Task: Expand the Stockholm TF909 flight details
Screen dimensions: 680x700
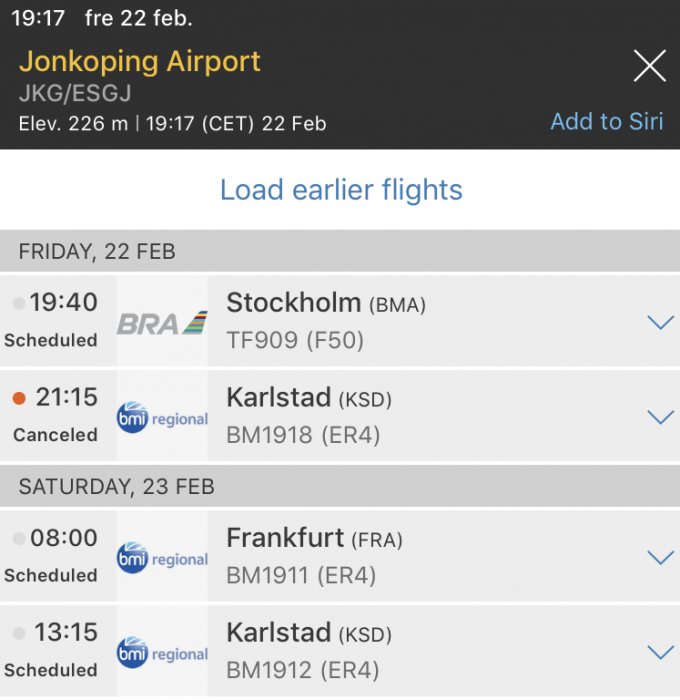Action: click(660, 322)
